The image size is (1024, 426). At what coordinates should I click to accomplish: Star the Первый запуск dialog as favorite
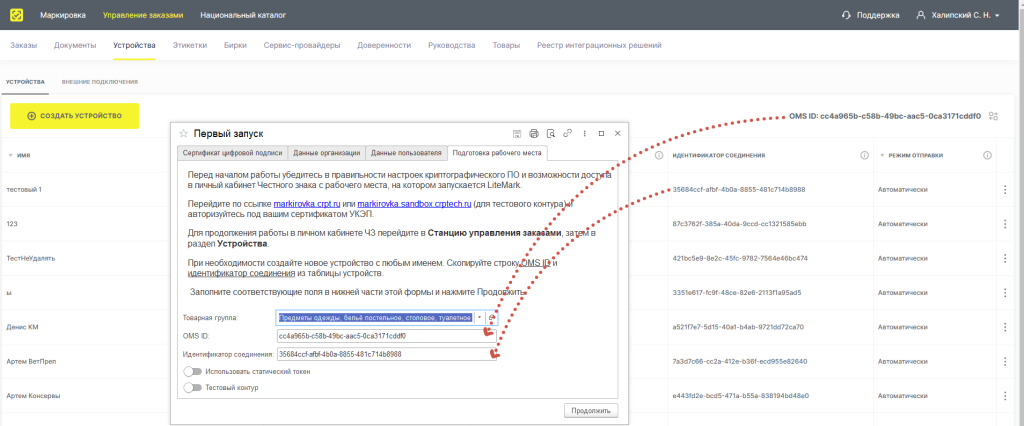pos(184,133)
